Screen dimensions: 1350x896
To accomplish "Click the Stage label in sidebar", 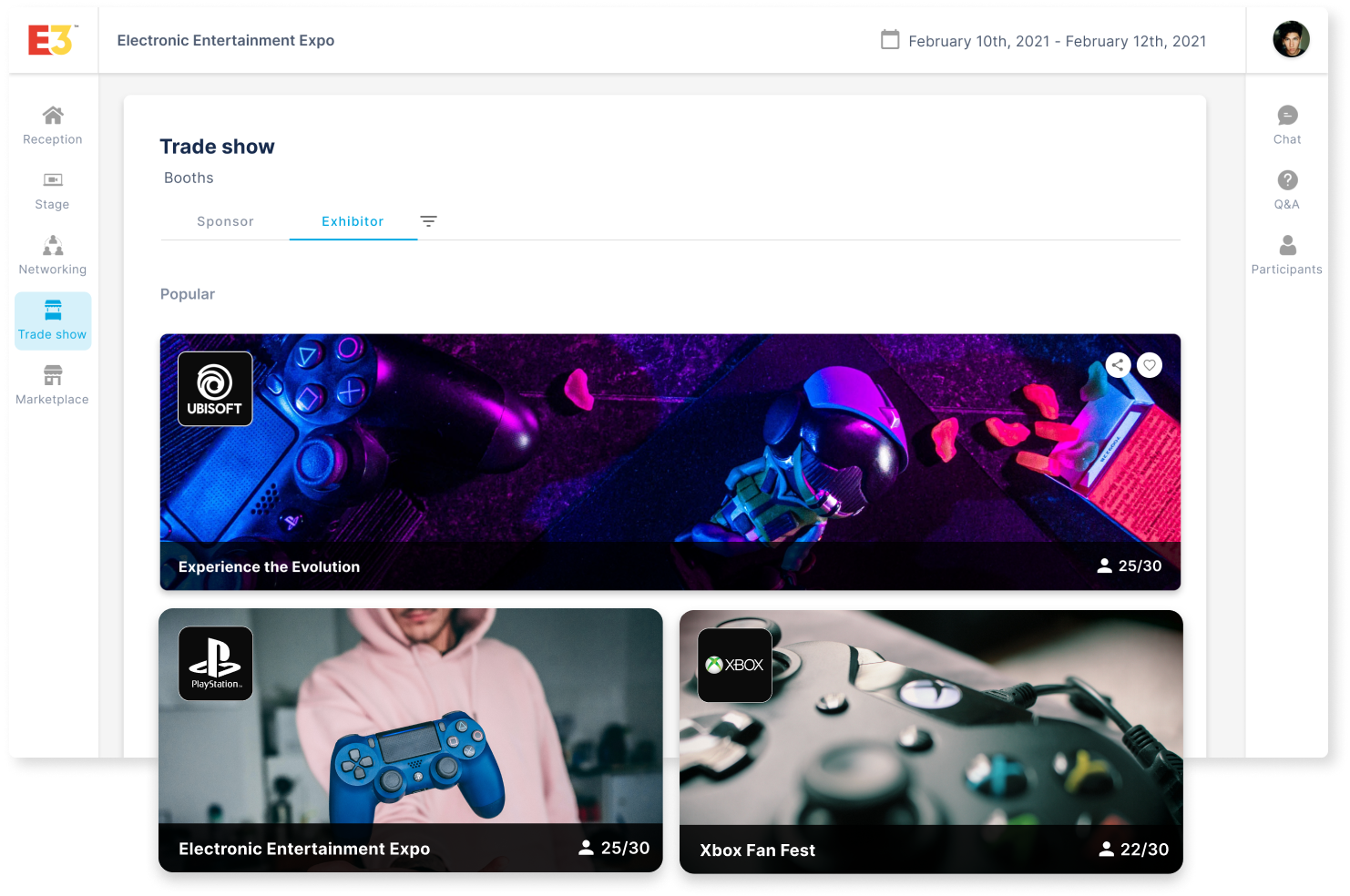I will coord(52,205).
